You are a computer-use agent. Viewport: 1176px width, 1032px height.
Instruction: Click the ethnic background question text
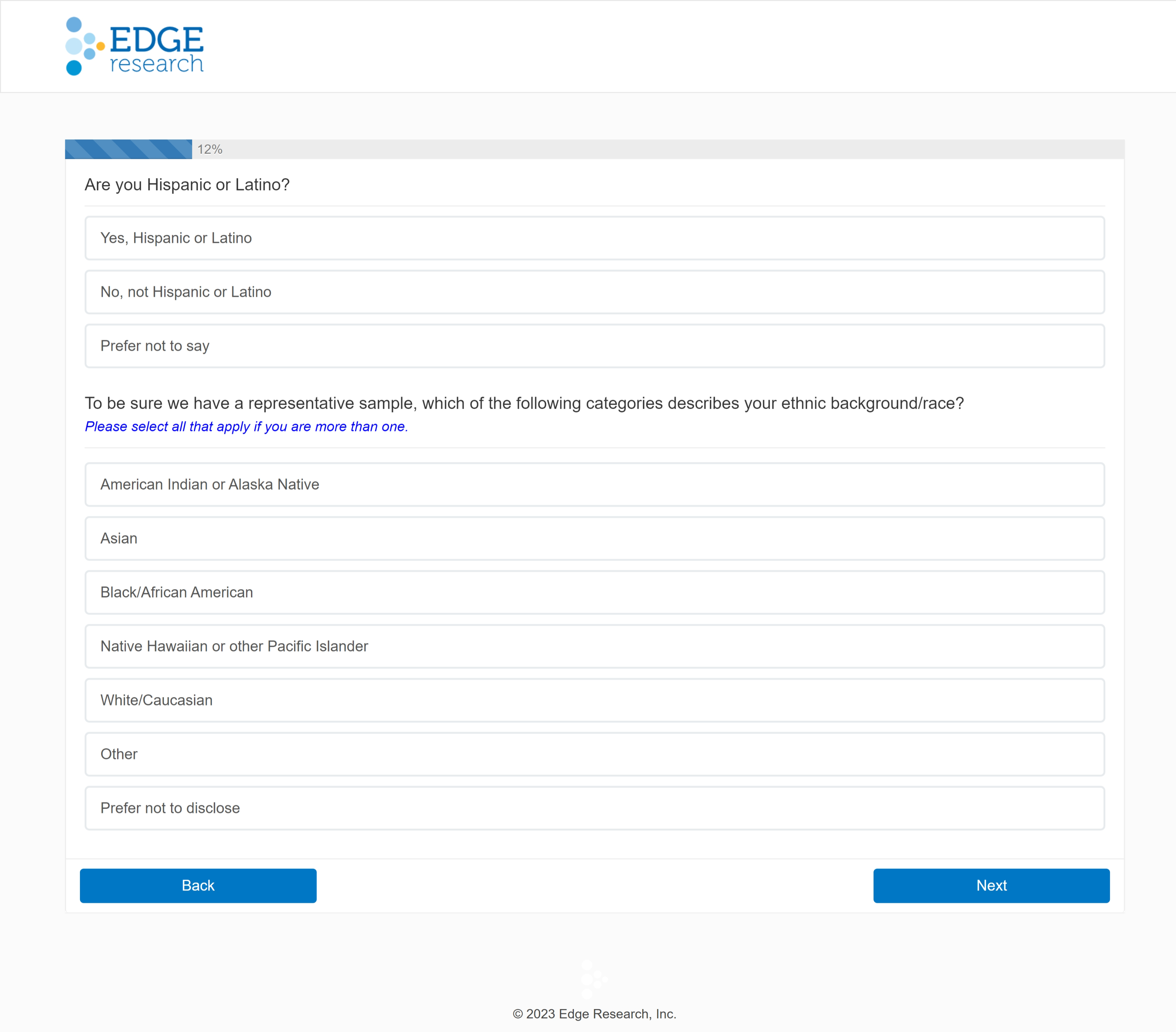coord(523,403)
